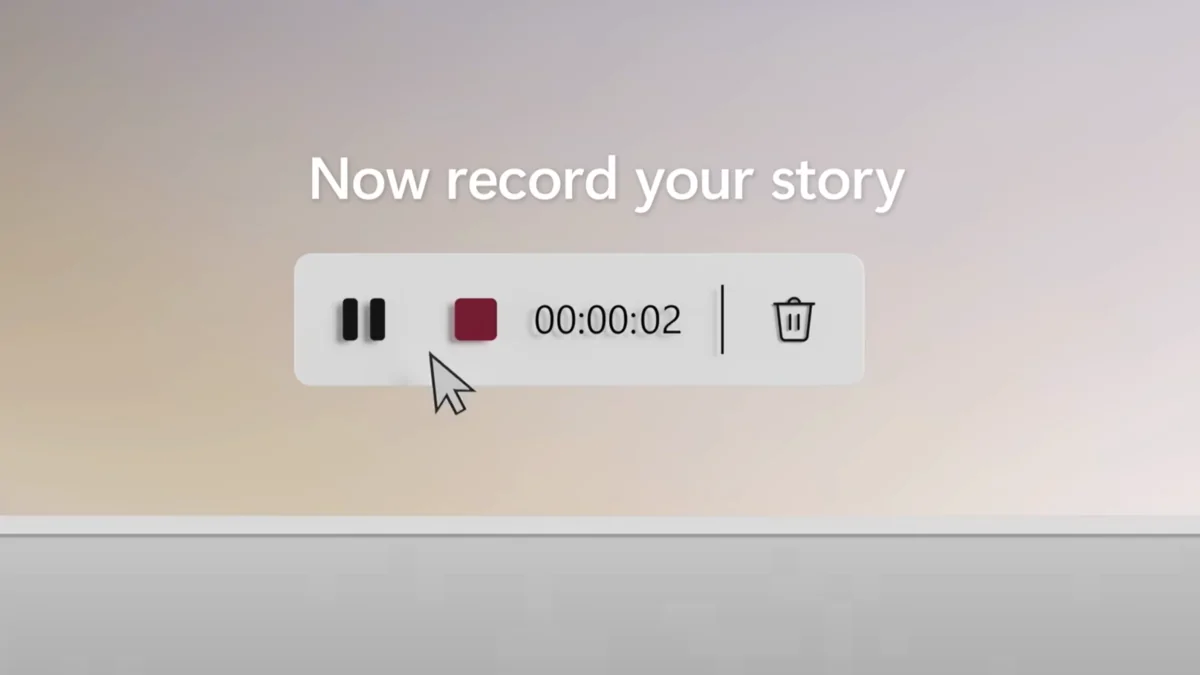Click the arrow cursor graphic below the toolbar
The image size is (1200, 675).
click(450, 382)
